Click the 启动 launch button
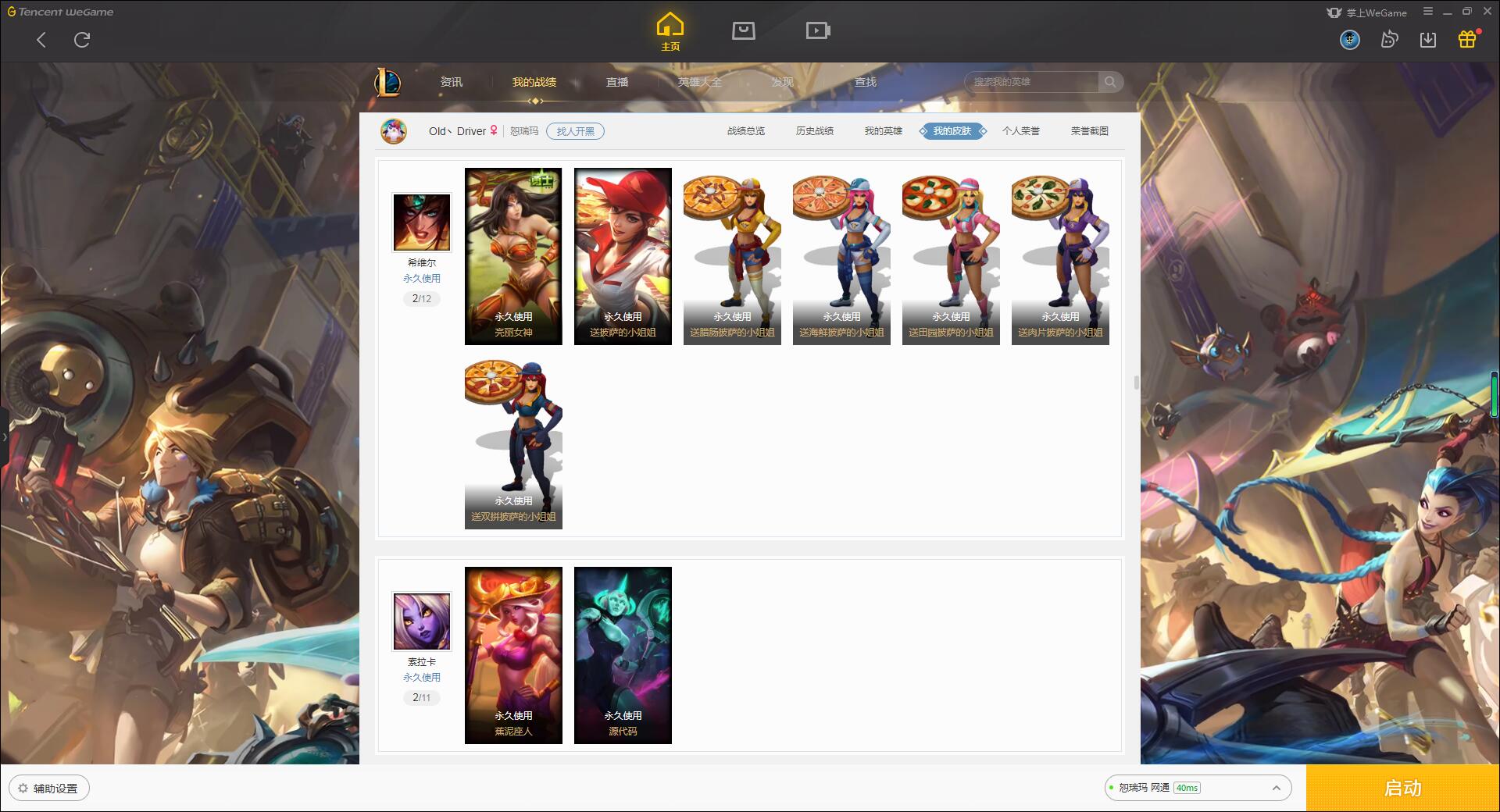 coord(1402,788)
